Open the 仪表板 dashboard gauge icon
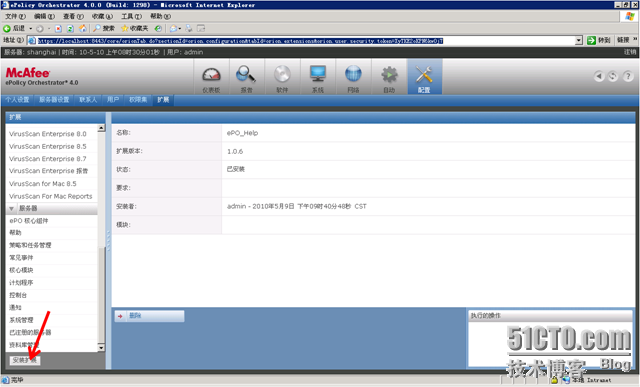Image resolution: width=640 pixels, height=387 pixels. 211,78
